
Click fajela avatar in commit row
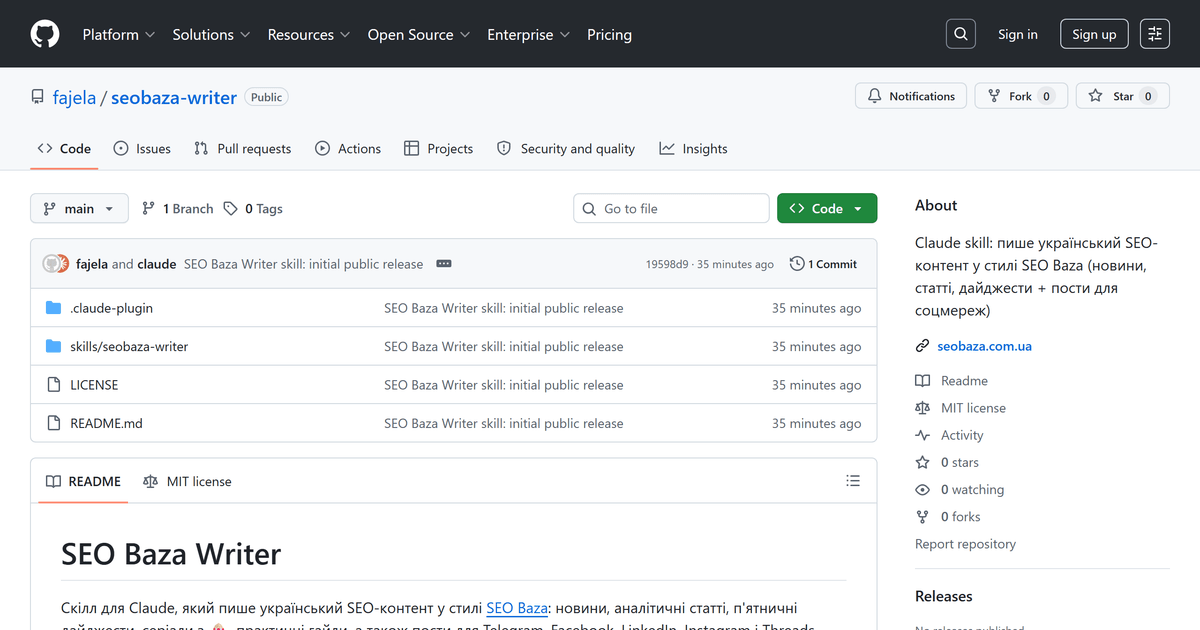tap(50, 264)
